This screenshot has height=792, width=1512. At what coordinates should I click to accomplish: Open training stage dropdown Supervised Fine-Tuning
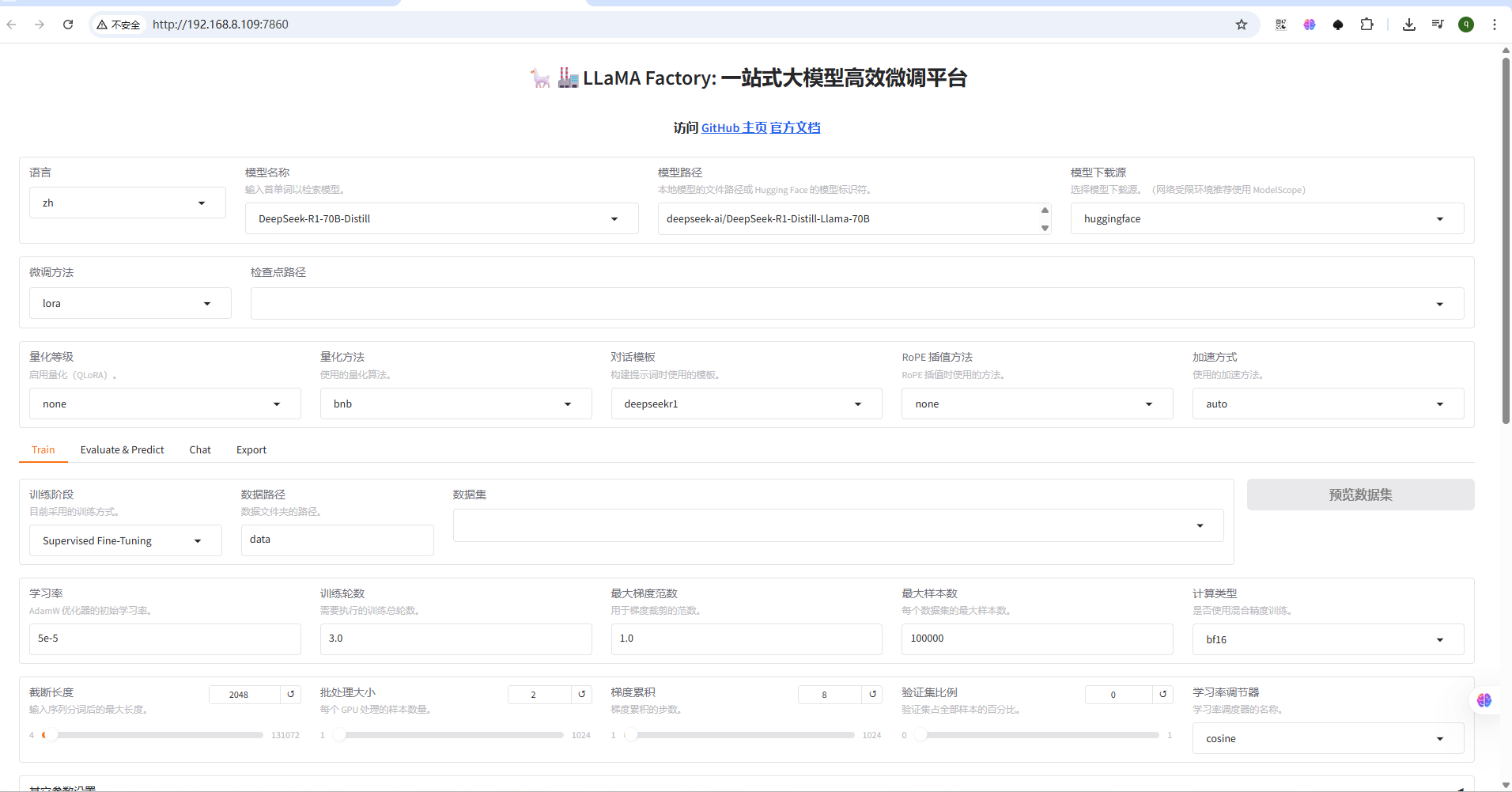126,540
